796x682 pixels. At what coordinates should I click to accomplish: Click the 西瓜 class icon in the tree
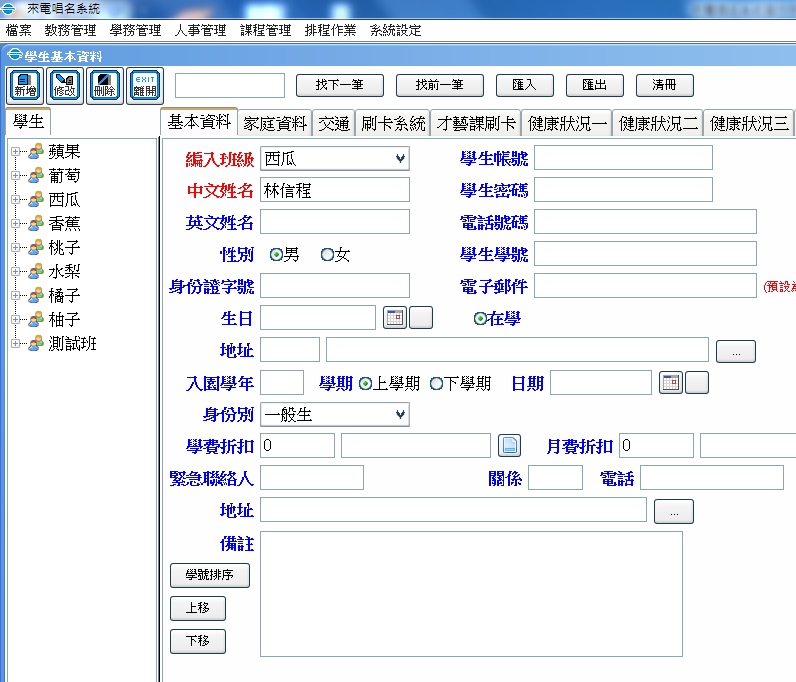35,200
